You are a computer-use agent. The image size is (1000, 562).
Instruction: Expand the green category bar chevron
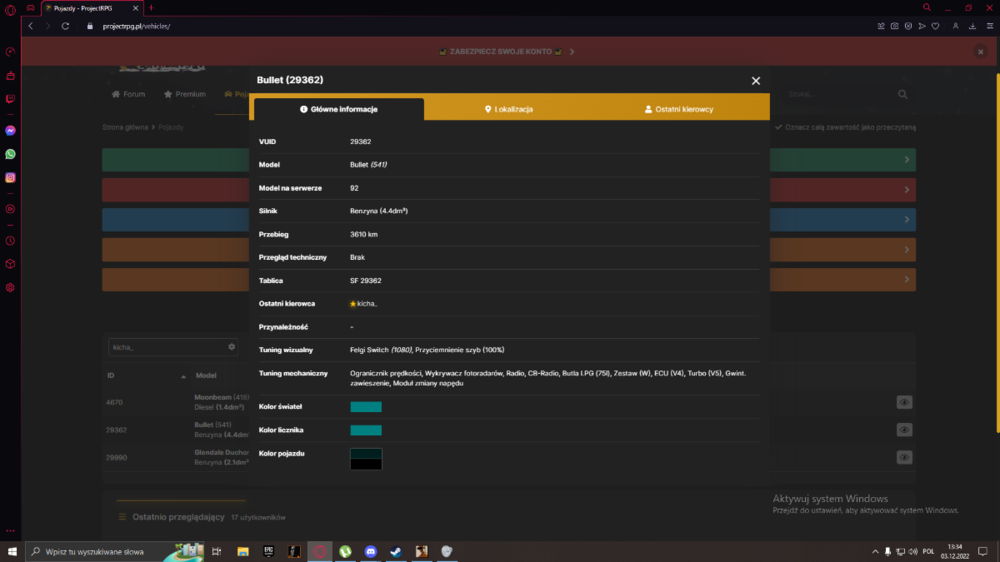(x=907, y=160)
